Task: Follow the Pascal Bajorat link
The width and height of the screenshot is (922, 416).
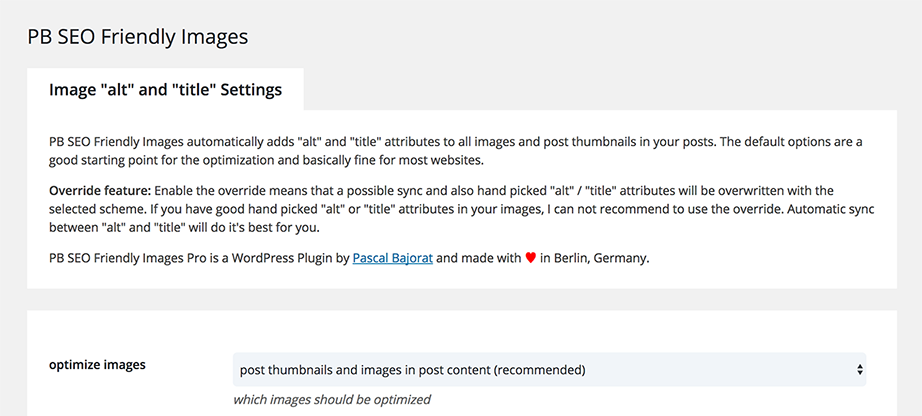Action: click(x=393, y=258)
